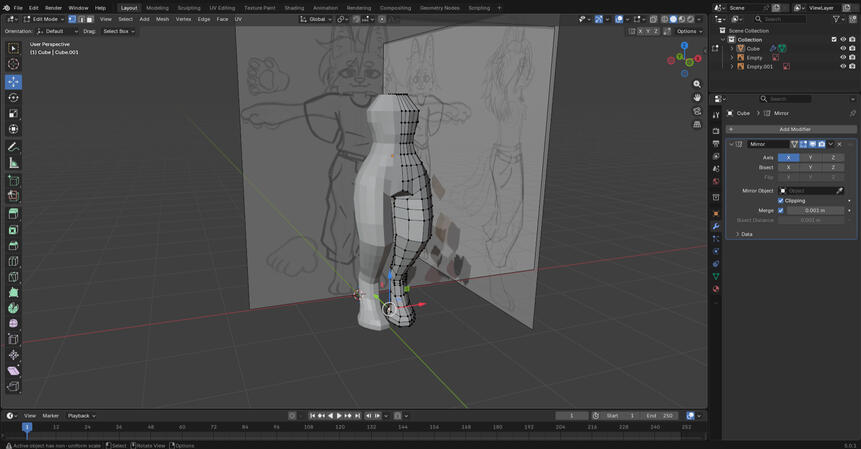Open the File menu
Image resolution: width=861 pixels, height=449 pixels.
[18, 8]
